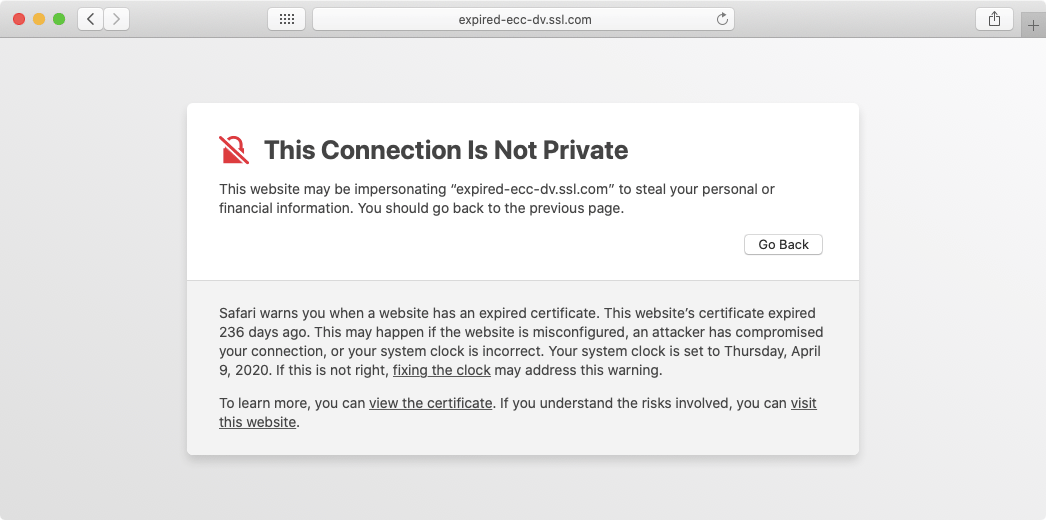Click the "To learn more, you can" text
Image resolution: width=1046 pixels, height=520 pixels.
point(293,403)
